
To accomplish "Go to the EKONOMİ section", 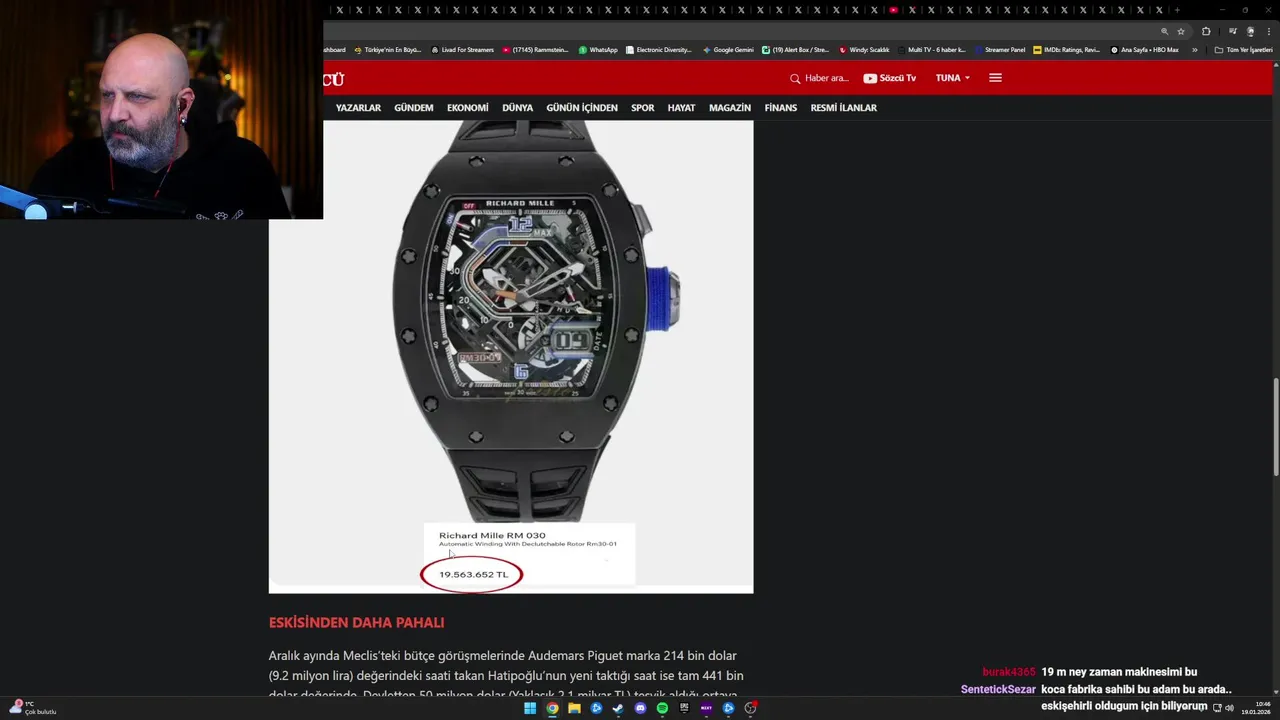I will [x=468, y=108].
